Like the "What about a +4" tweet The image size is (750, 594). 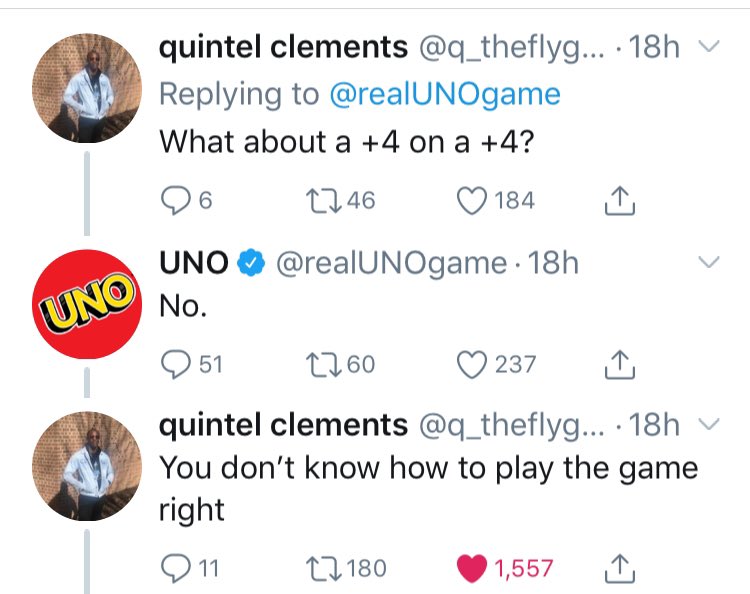coord(471,201)
